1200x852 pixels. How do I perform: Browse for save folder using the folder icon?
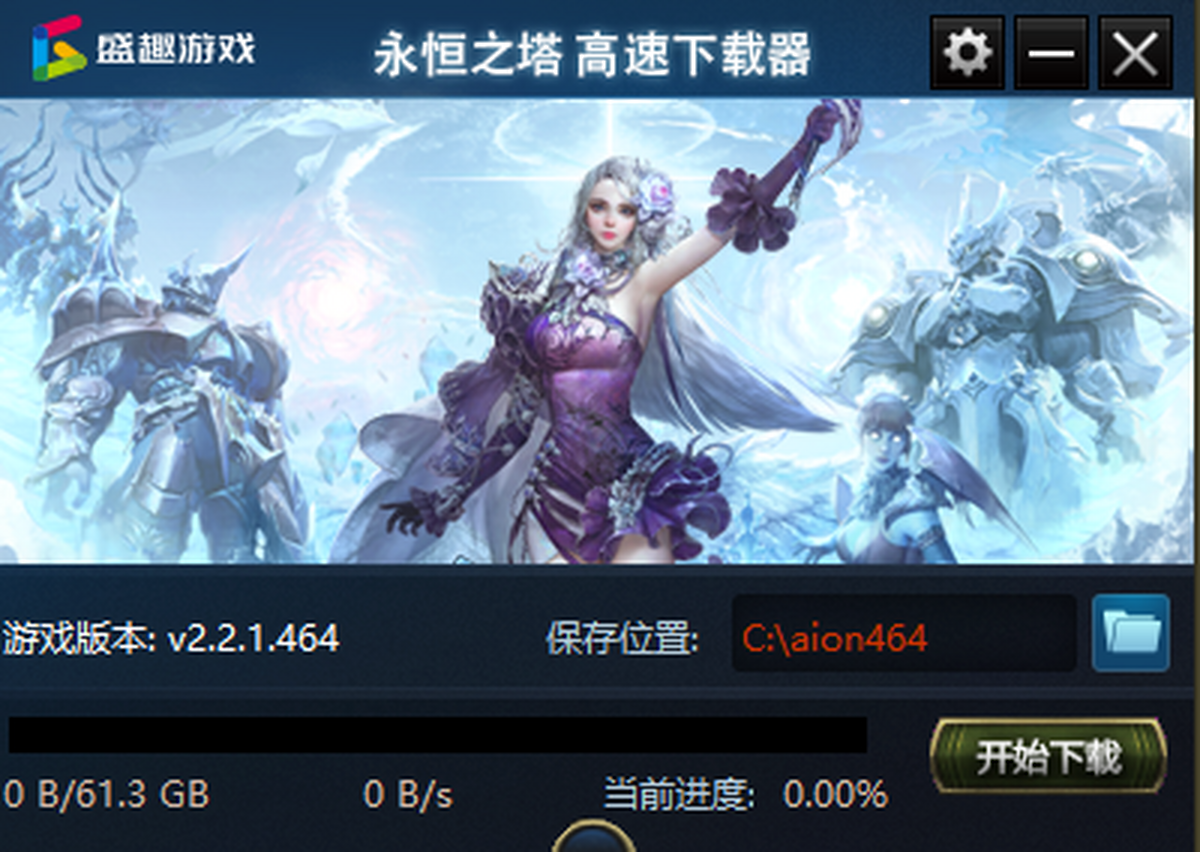(1131, 632)
